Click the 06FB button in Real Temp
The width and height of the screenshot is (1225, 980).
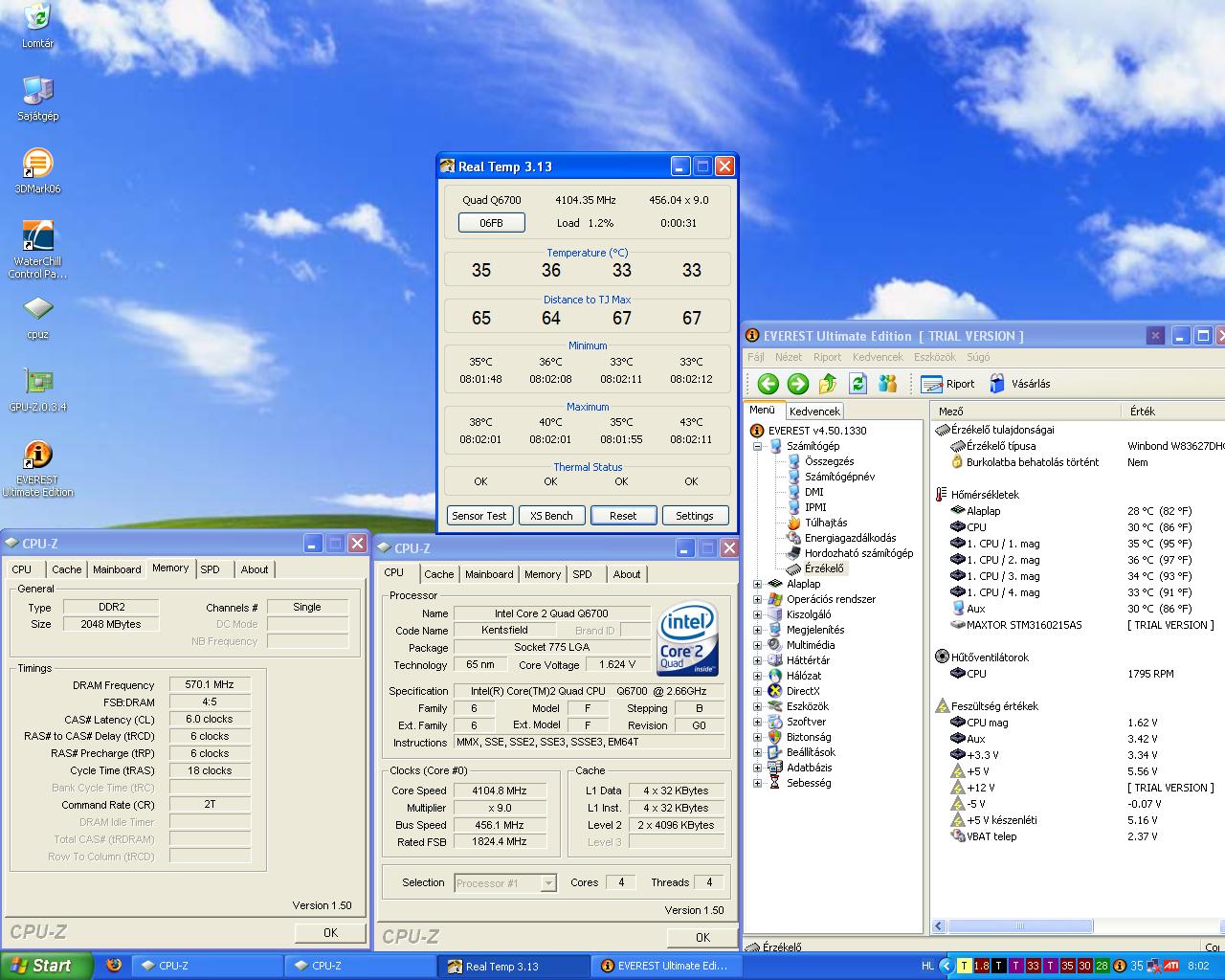tap(491, 223)
